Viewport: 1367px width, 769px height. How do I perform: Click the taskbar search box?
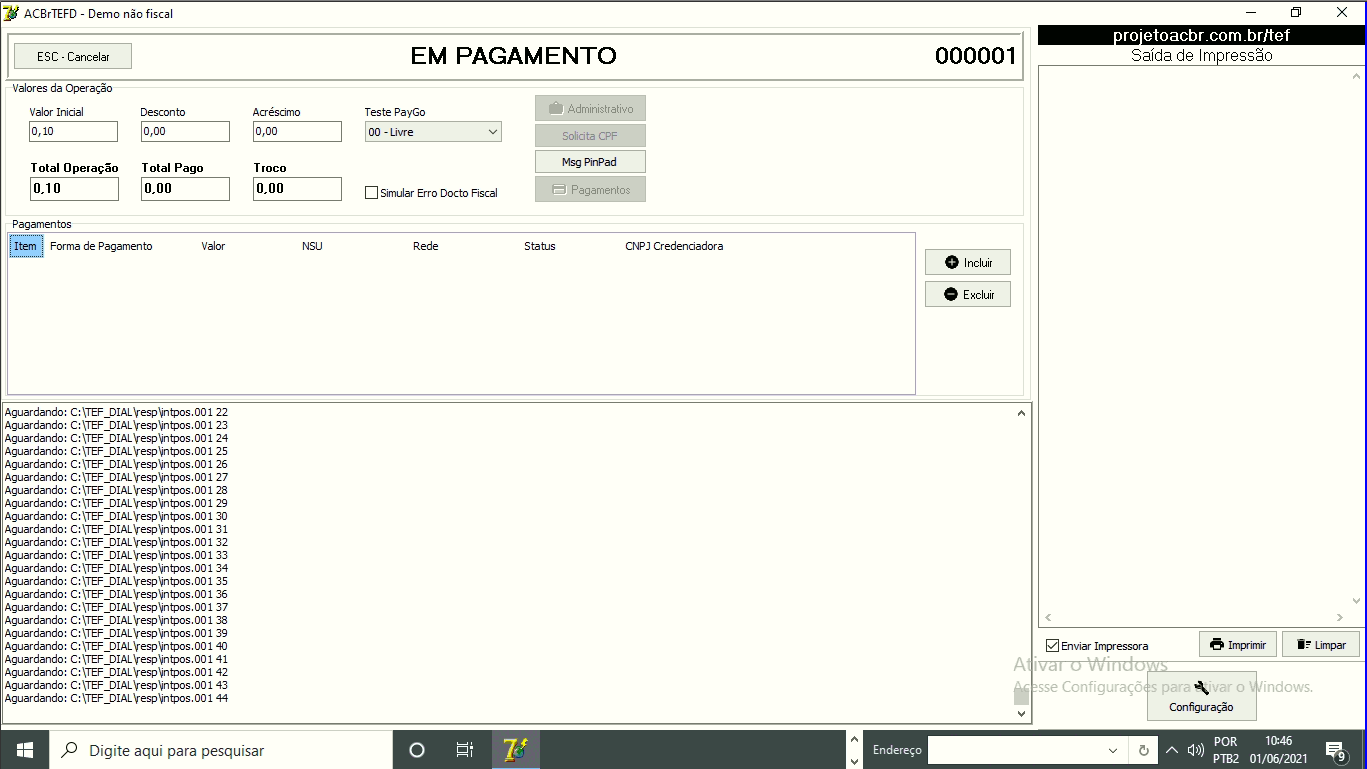pyautogui.click(x=220, y=750)
